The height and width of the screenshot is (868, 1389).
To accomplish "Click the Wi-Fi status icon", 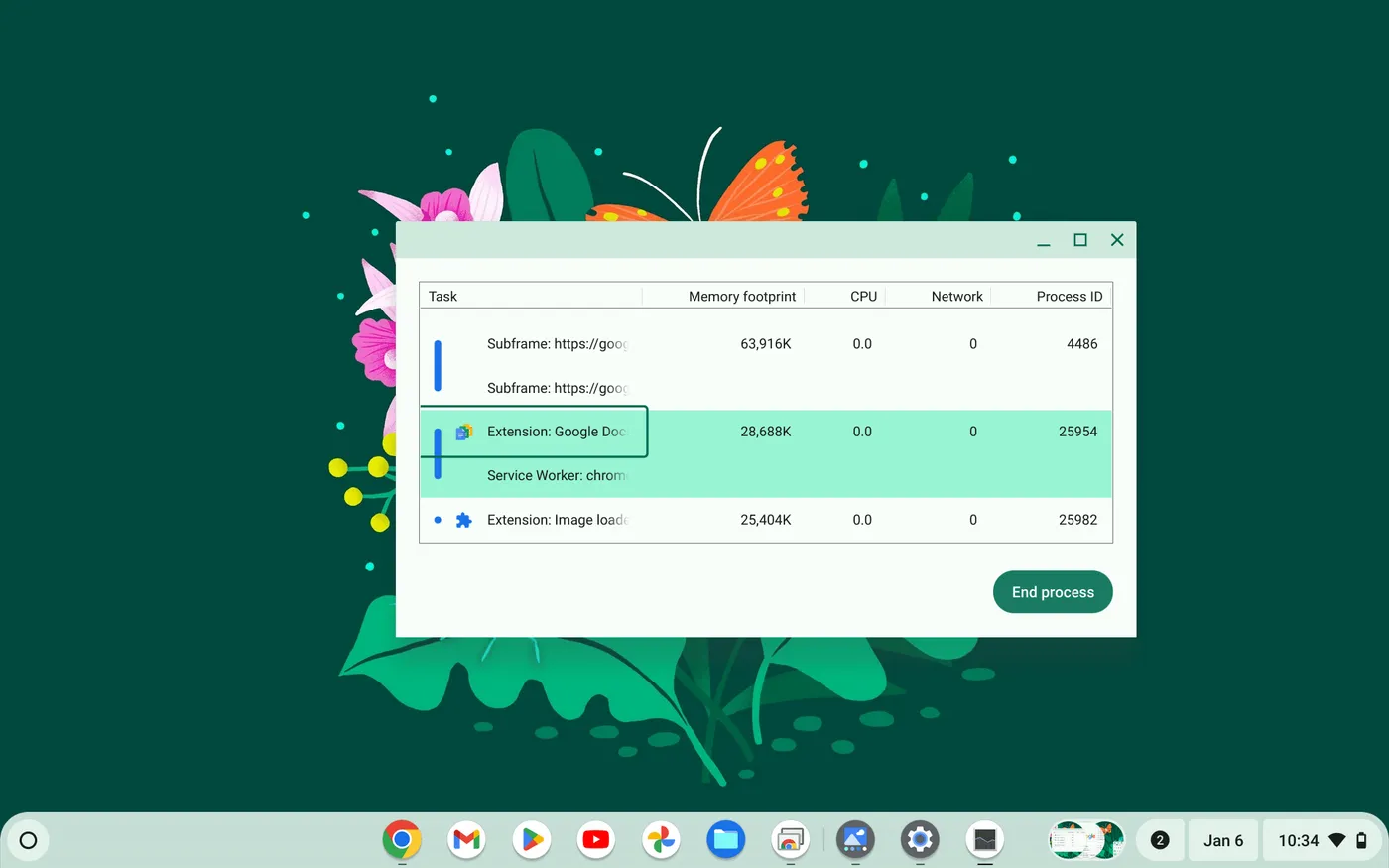I will 1337,840.
